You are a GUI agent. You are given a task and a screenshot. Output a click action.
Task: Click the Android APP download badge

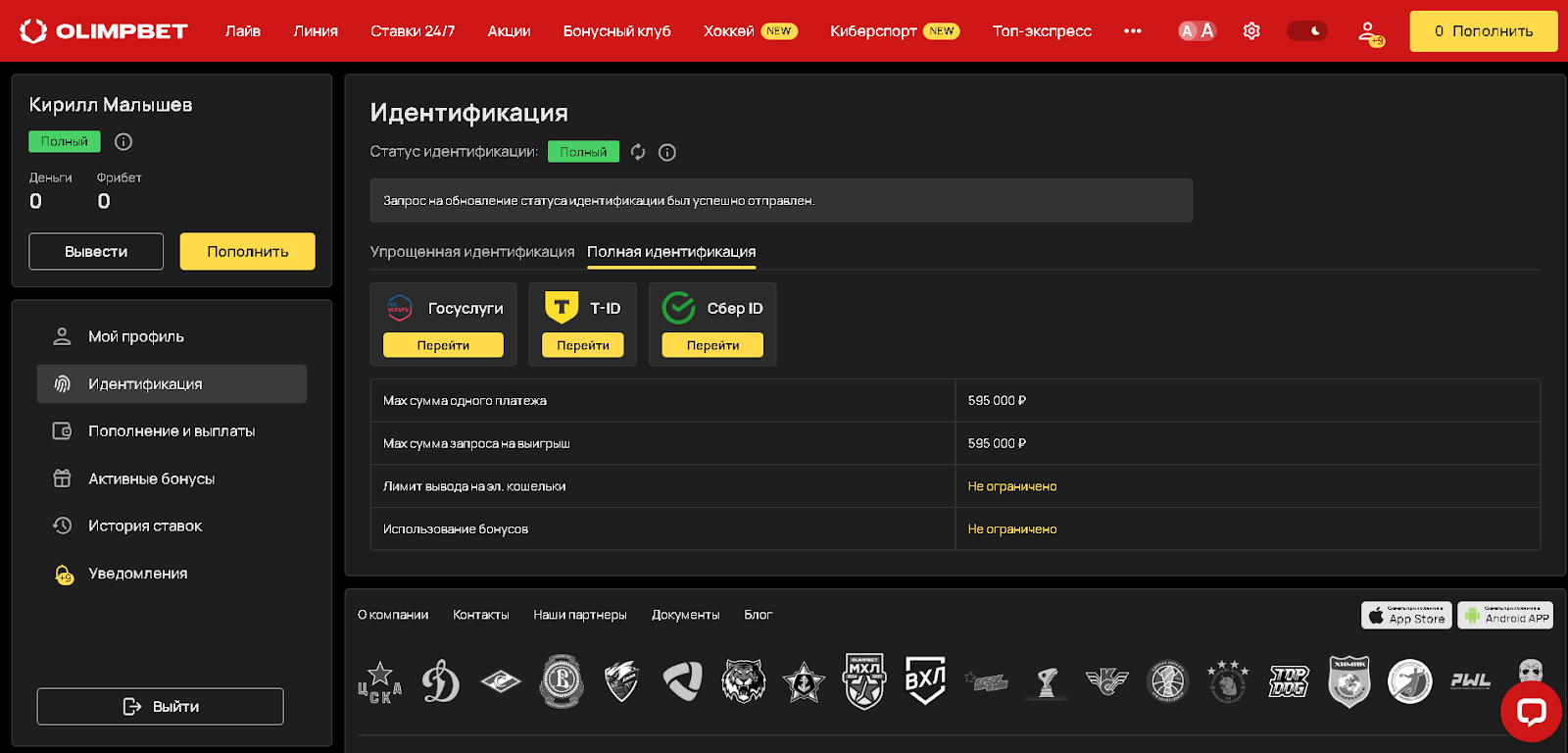pyautogui.click(x=1505, y=615)
